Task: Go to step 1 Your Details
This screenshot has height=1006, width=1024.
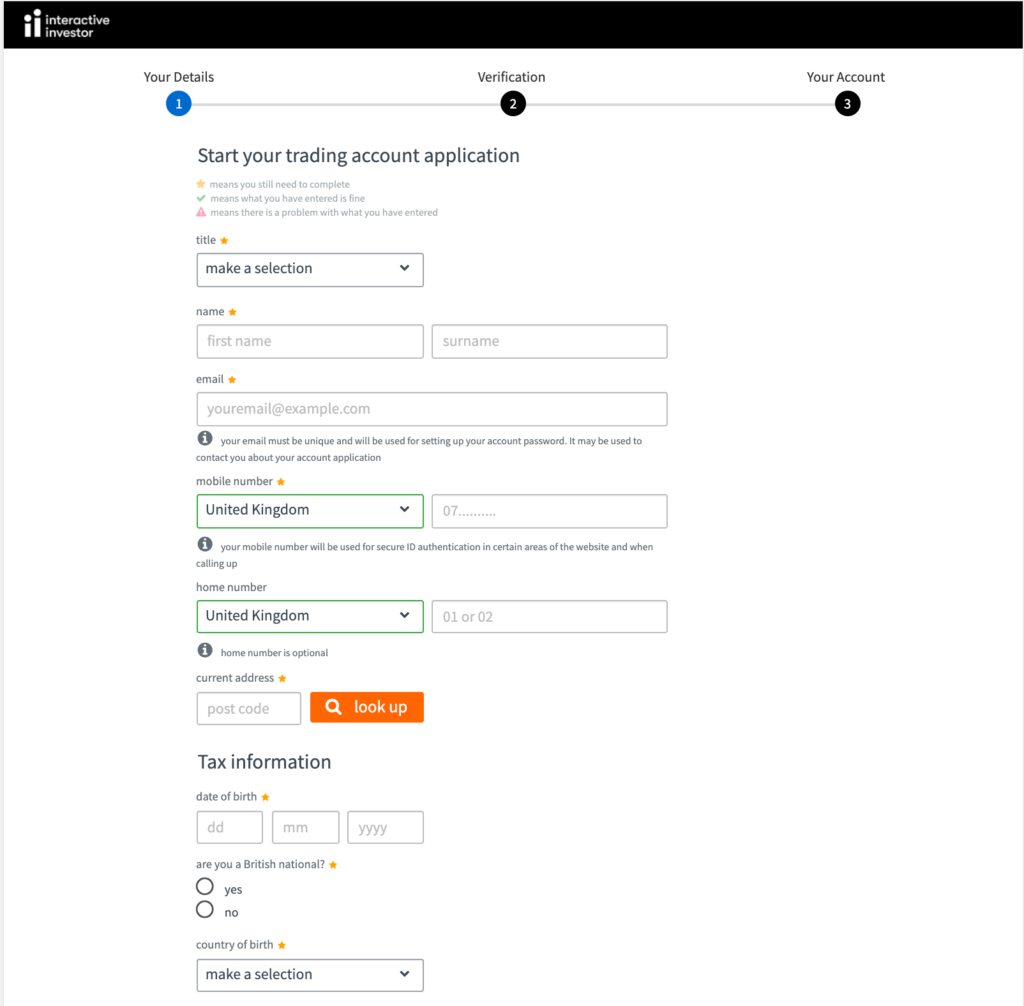Action: point(178,104)
